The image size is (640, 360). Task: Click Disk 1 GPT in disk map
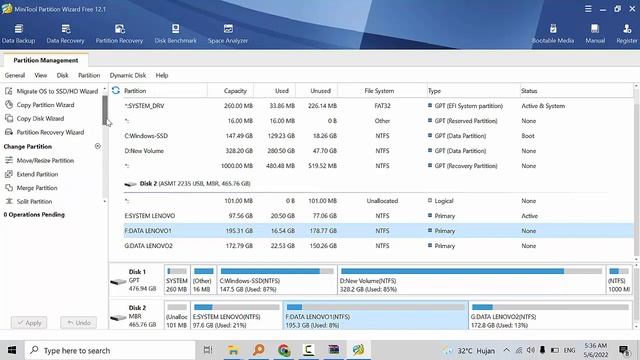[x=136, y=280]
